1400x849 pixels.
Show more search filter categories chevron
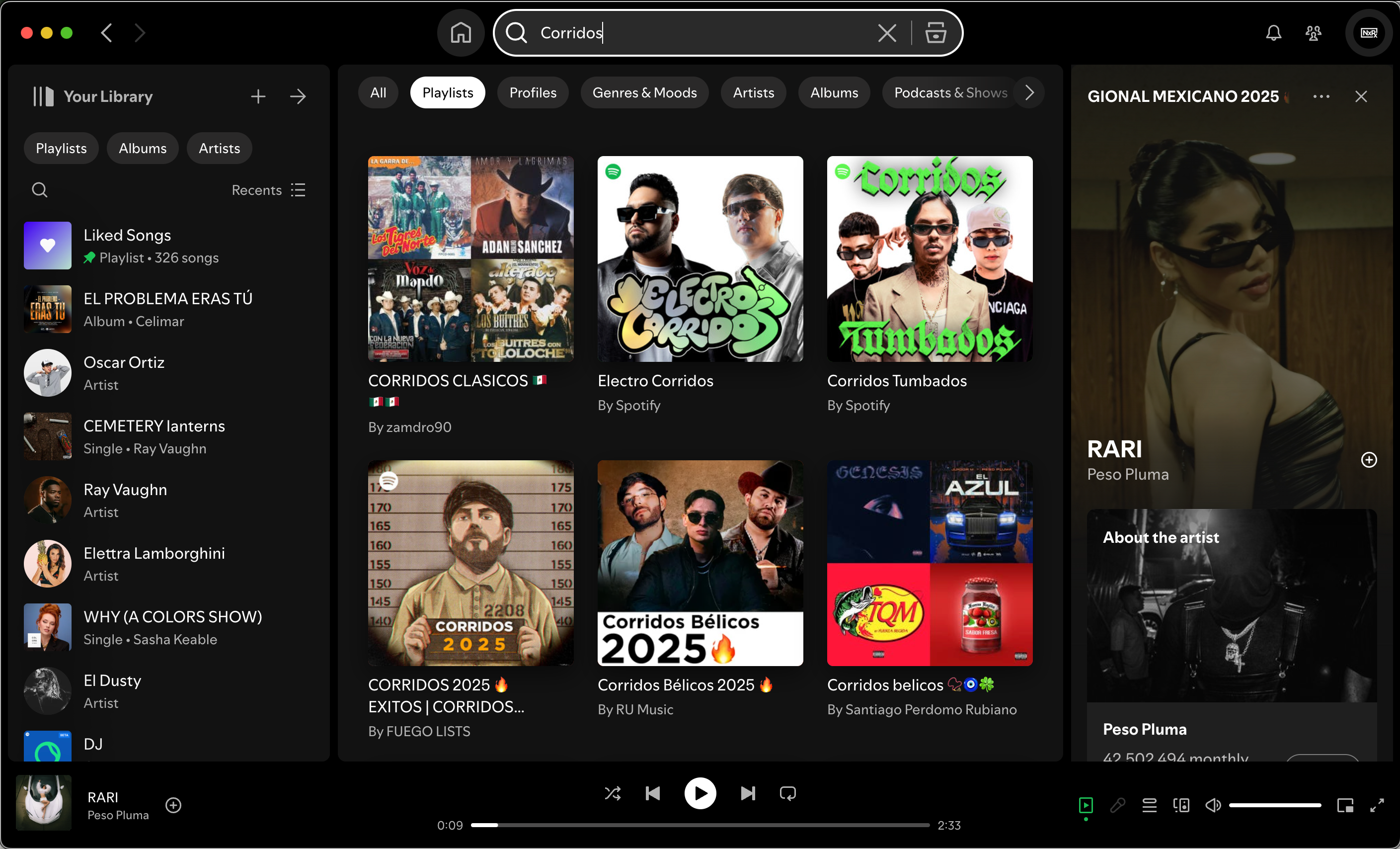click(1029, 92)
